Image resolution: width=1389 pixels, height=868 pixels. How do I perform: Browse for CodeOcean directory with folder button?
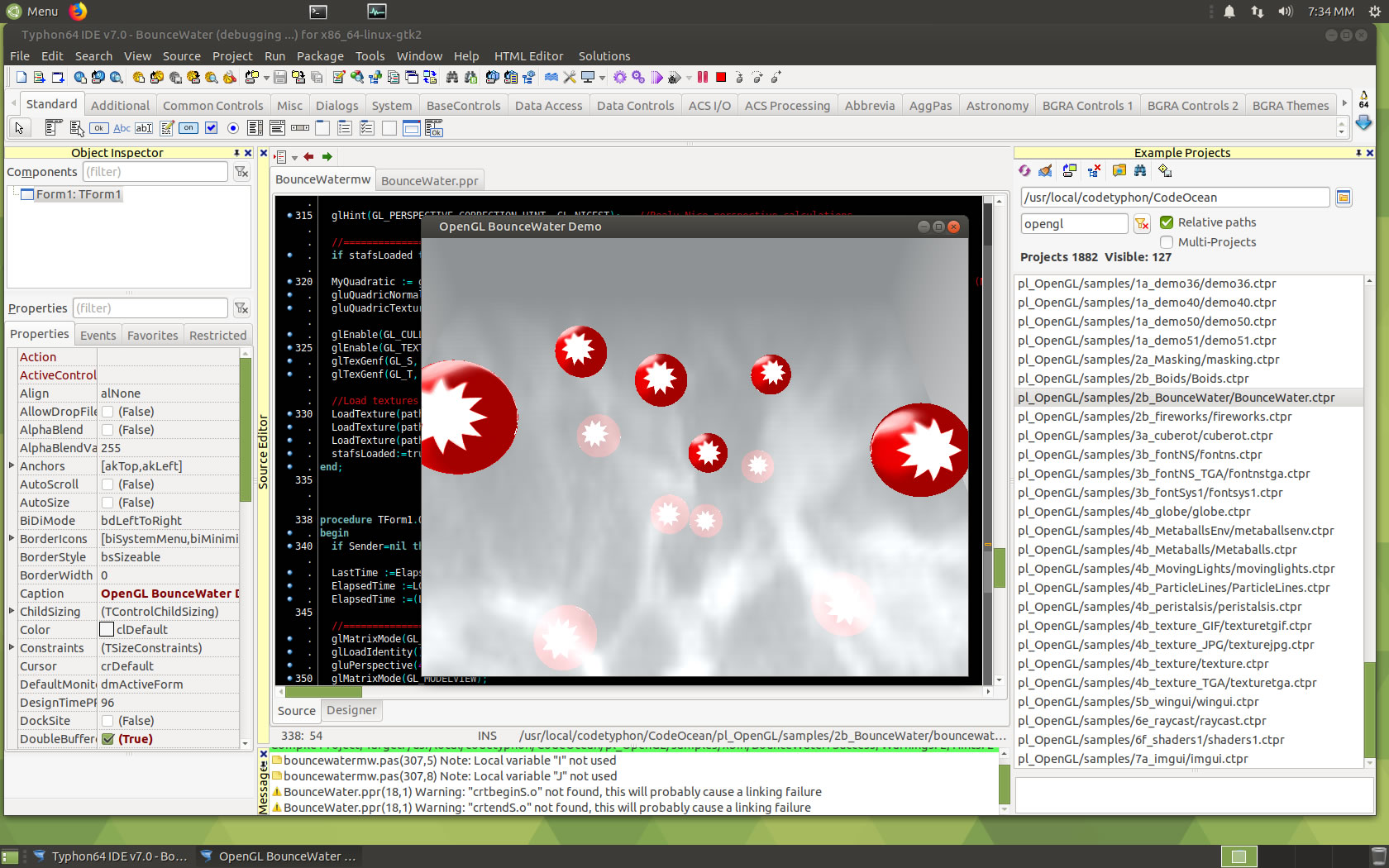pyautogui.click(x=1344, y=197)
